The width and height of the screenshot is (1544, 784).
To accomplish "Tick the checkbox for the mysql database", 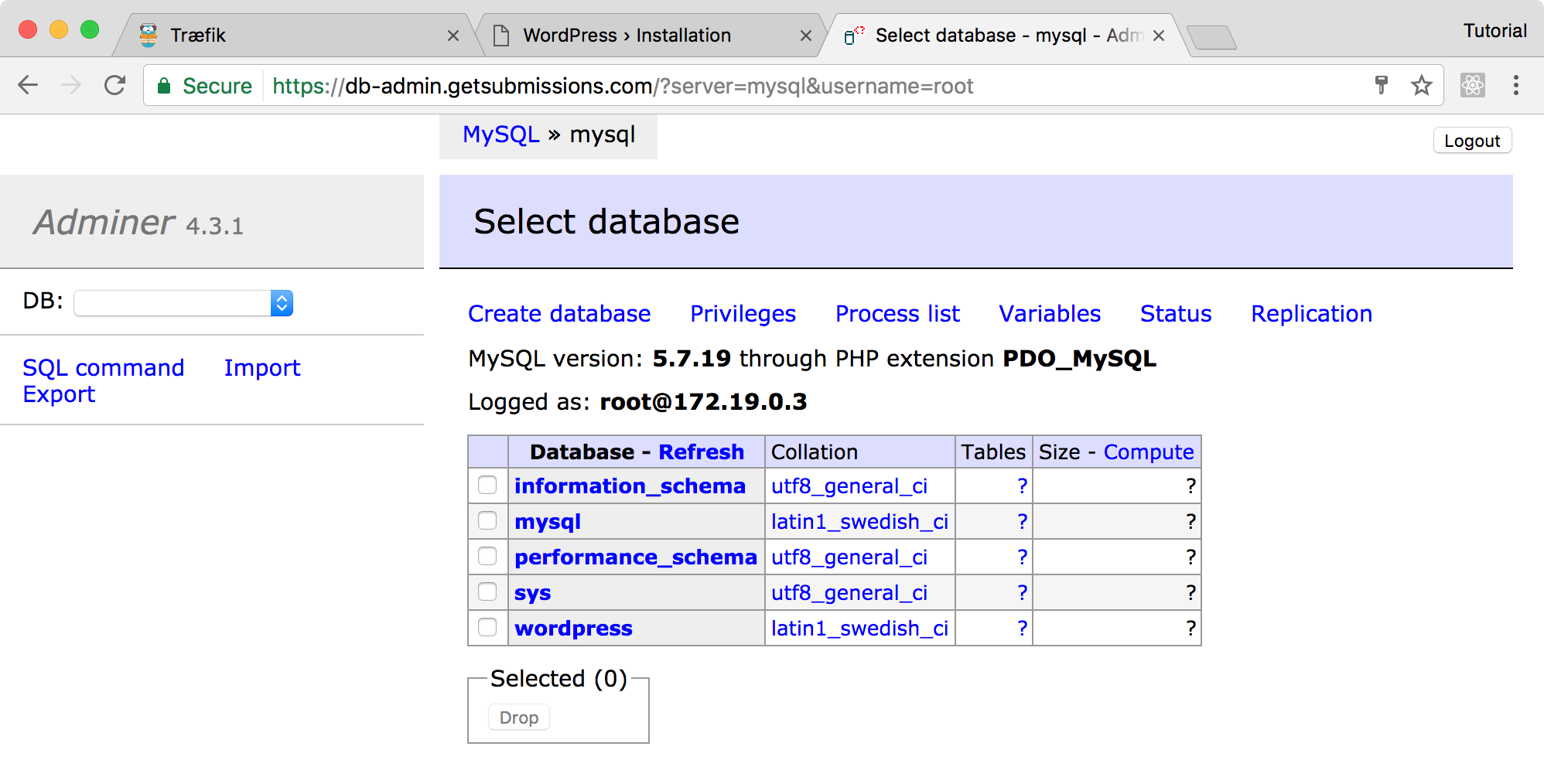I will pyautogui.click(x=487, y=521).
